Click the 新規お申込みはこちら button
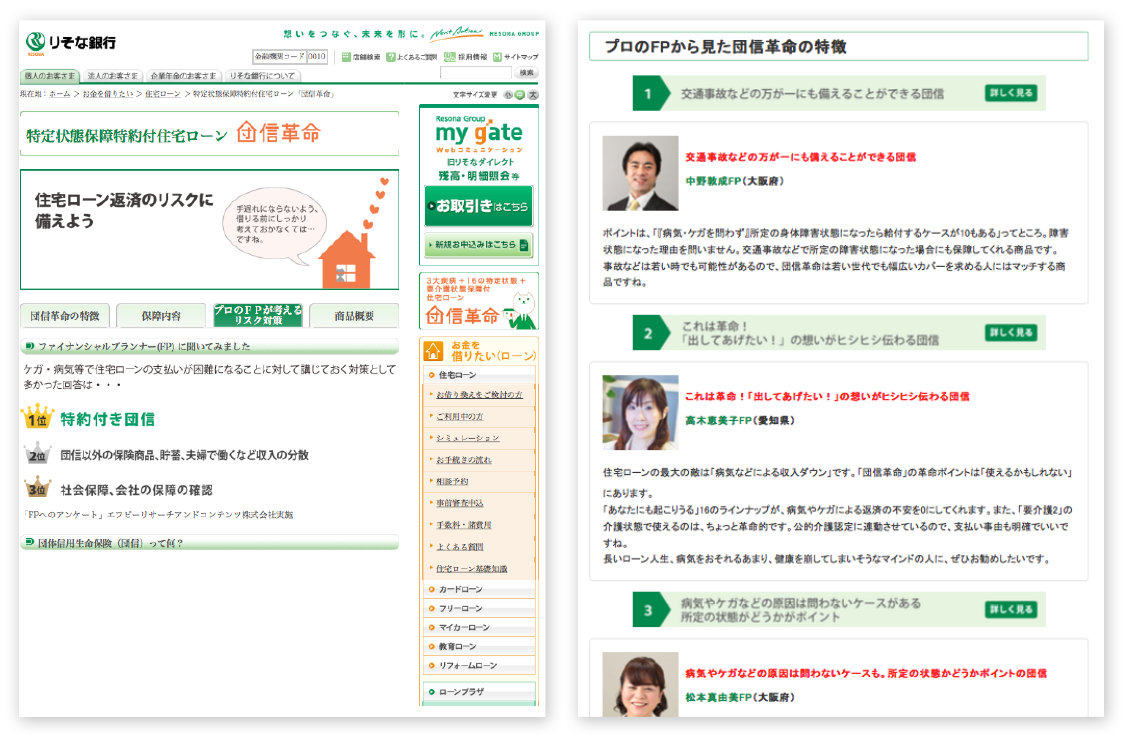Screen dimensions: 1126x737 tap(478, 245)
